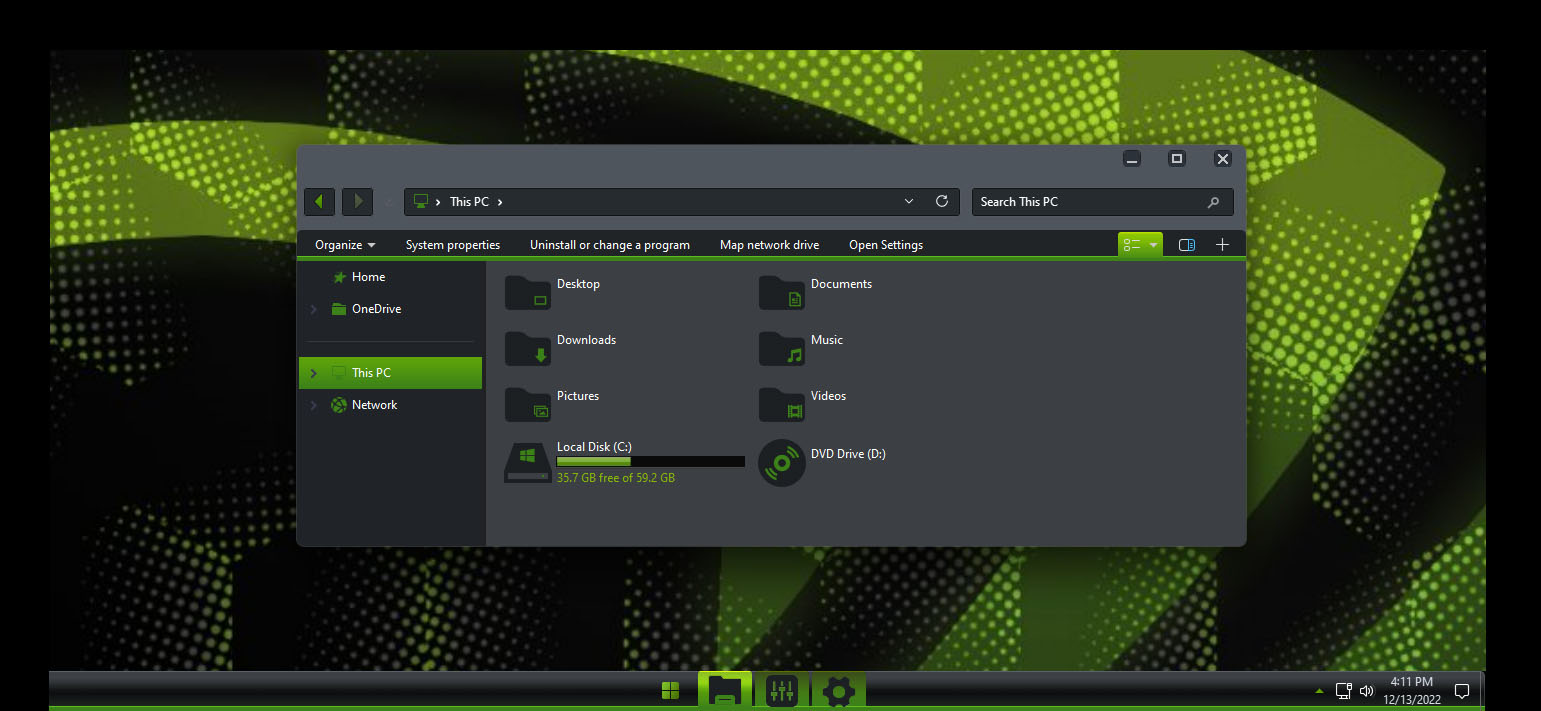Expand the Network sidebar entry
Viewport: 1541px width, 711px height.
tap(313, 404)
